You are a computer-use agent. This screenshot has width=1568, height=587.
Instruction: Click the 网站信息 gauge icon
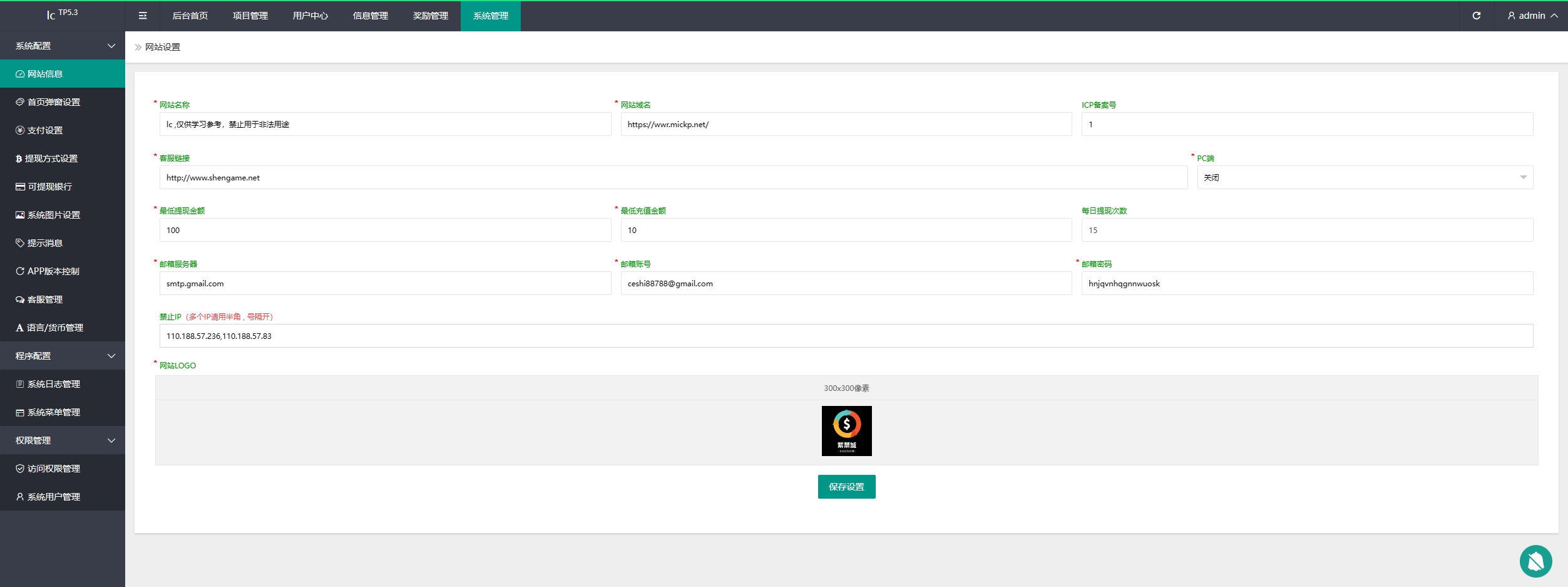20,74
